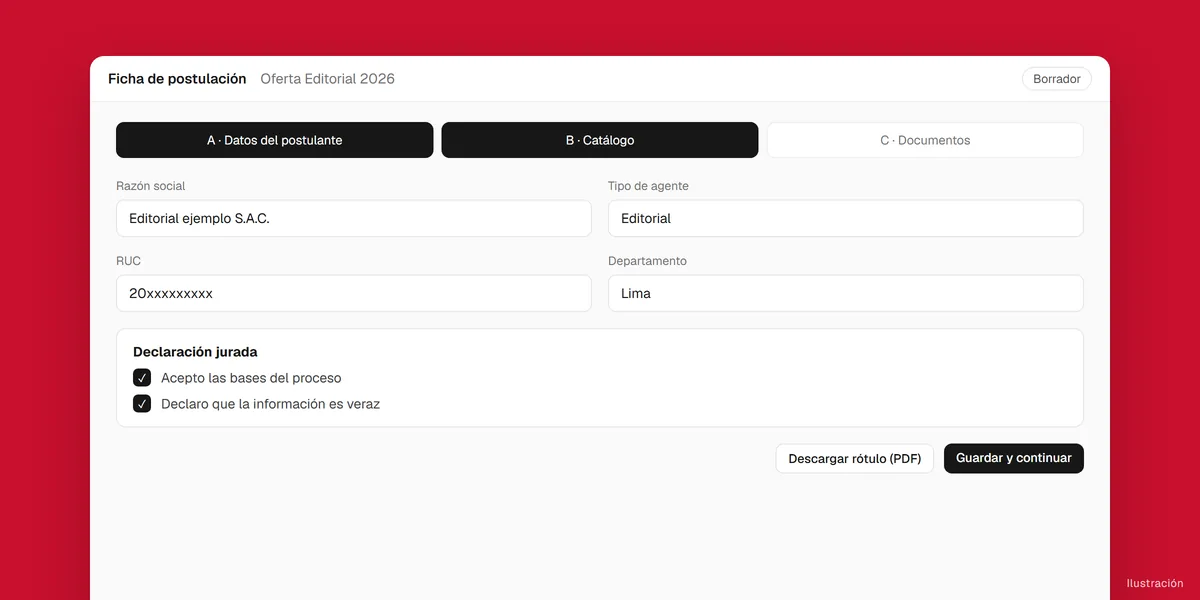Click the Acepto las bases del proceso label text

click(251, 378)
